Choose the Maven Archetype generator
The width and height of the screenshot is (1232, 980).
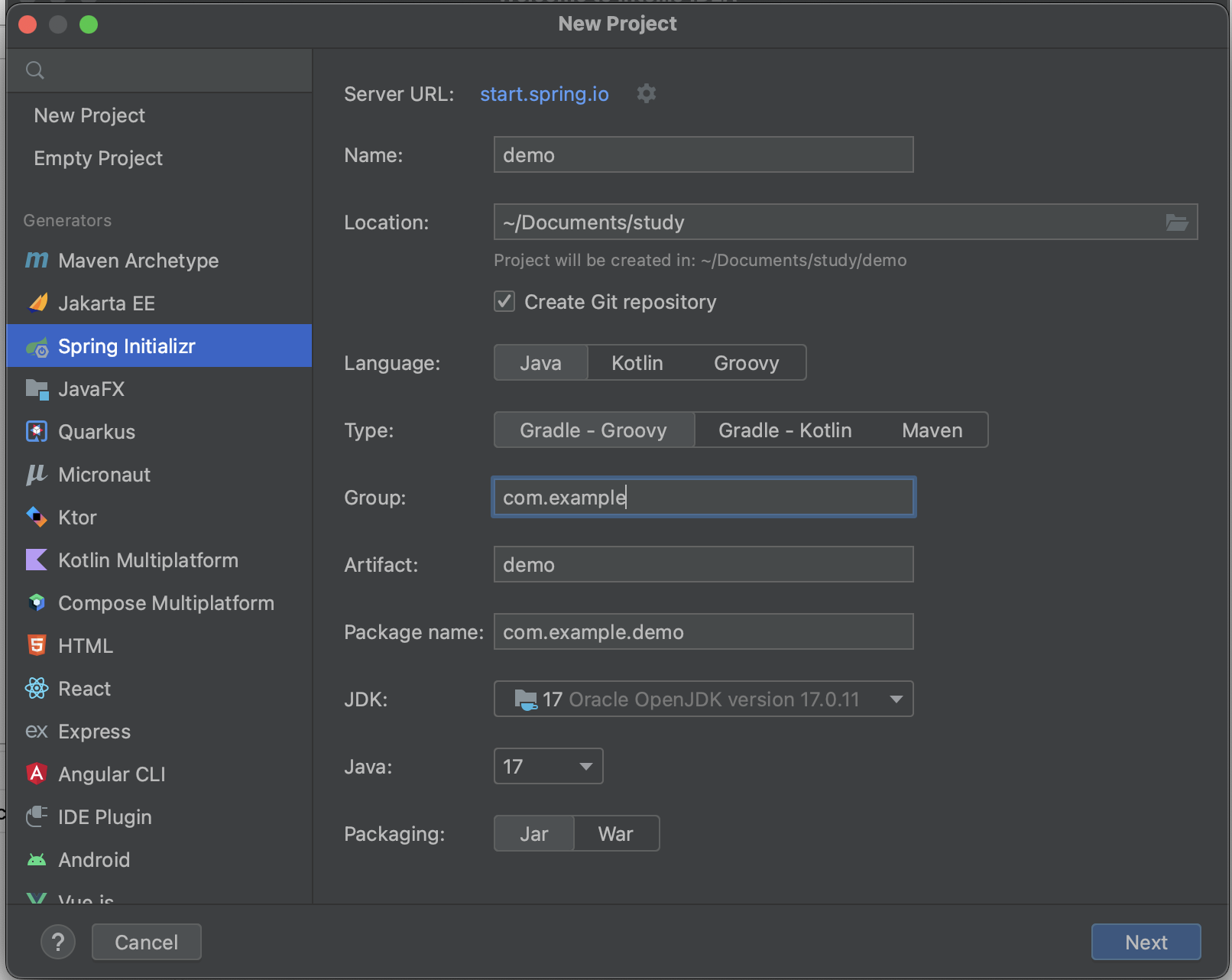[x=159, y=261]
